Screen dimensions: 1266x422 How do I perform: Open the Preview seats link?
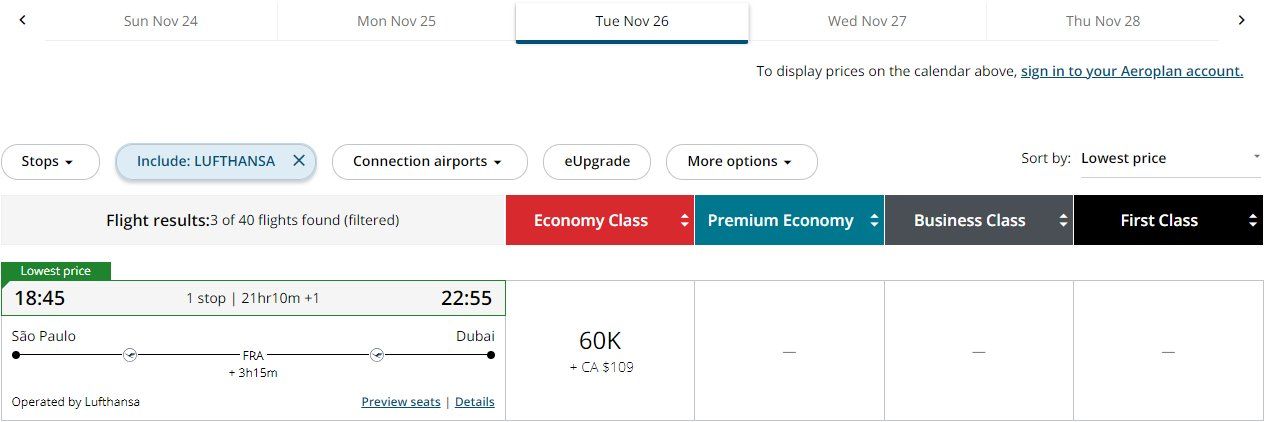(400, 402)
